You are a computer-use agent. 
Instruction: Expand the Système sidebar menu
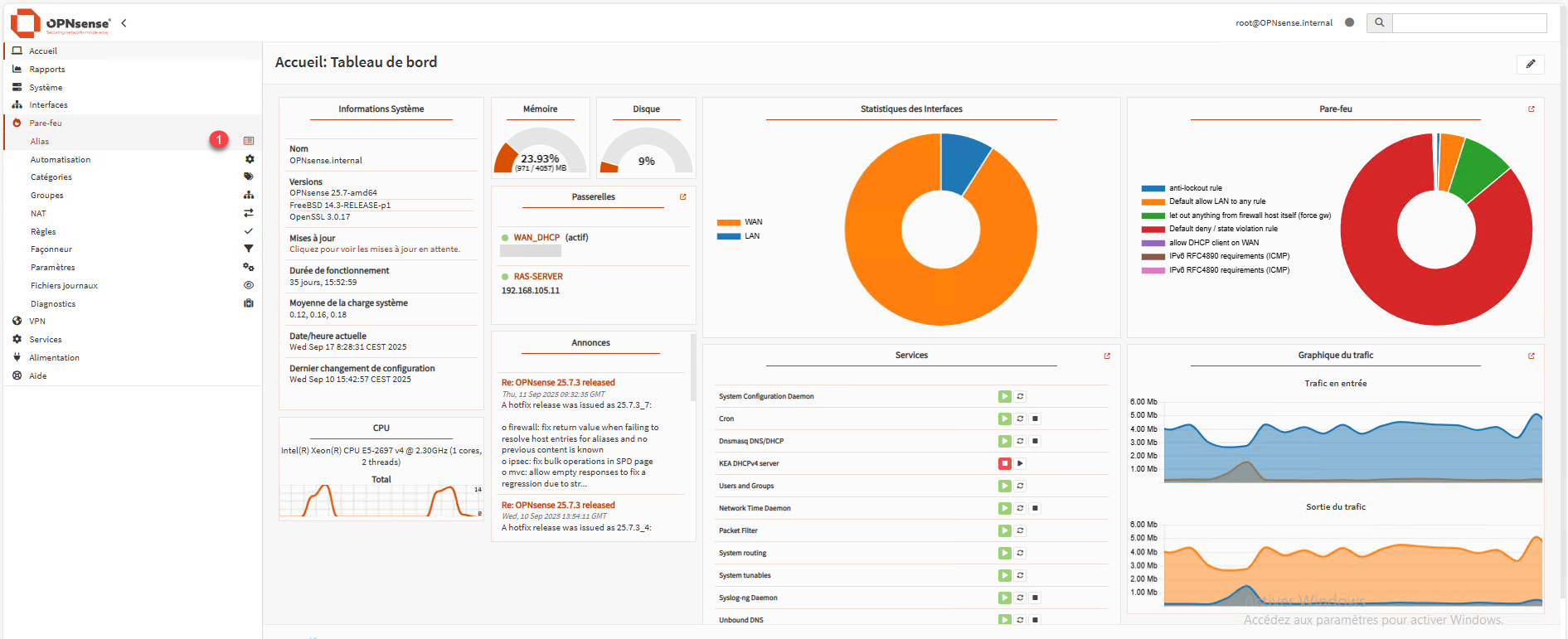pyautogui.click(x=46, y=88)
